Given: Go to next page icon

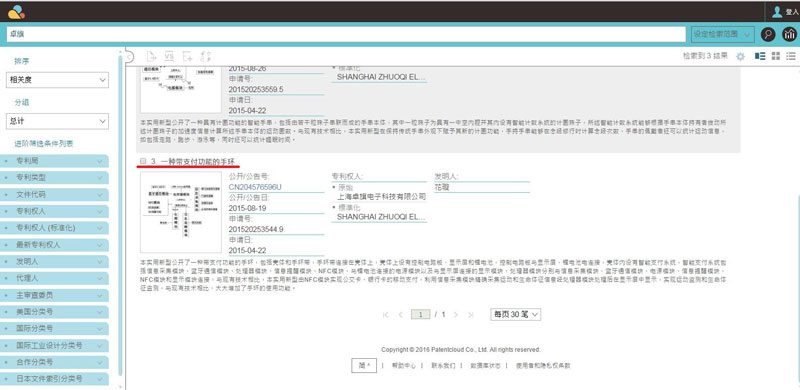Looking at the screenshot, I should (x=456, y=314).
